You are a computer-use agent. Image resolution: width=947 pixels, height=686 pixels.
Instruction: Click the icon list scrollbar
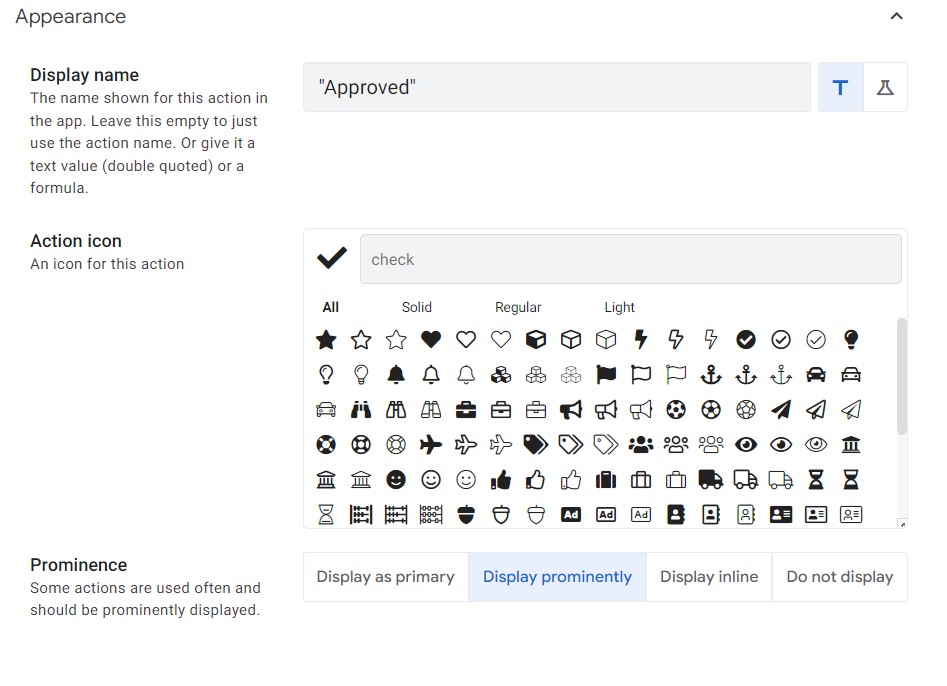pos(902,377)
